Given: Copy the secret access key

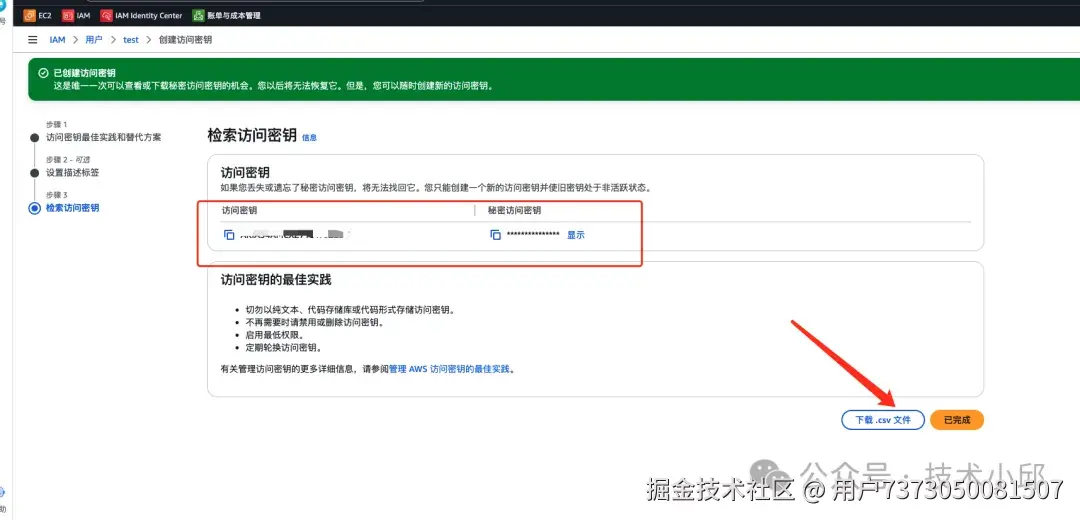Looking at the screenshot, I should (495, 235).
